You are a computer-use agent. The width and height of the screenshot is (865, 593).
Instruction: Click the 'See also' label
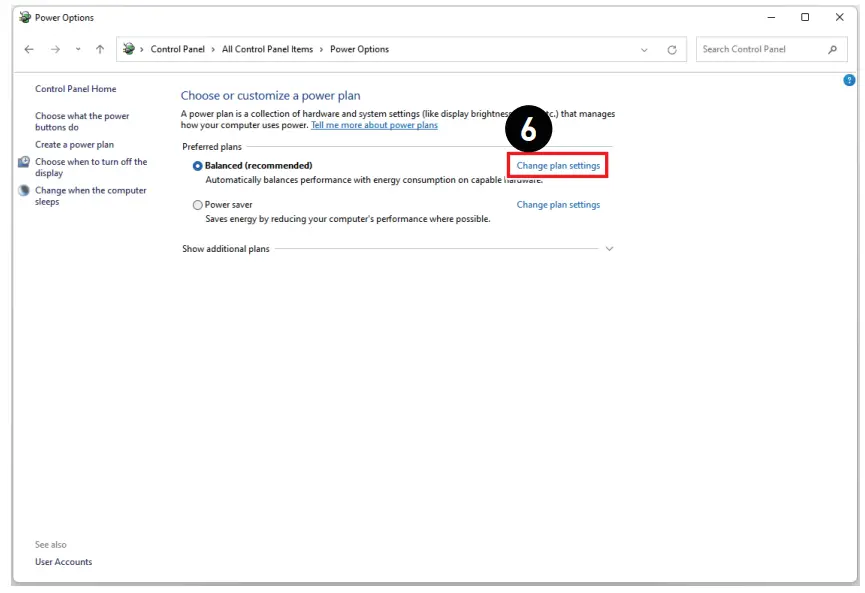(x=51, y=544)
